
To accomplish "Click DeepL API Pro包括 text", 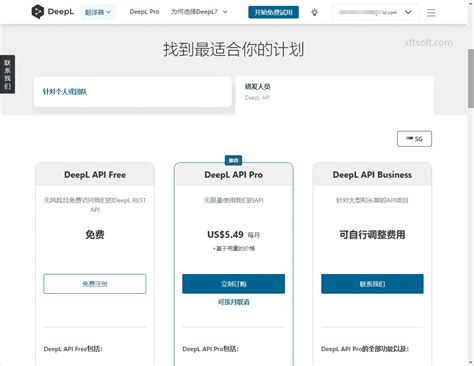I will click(x=210, y=349).
